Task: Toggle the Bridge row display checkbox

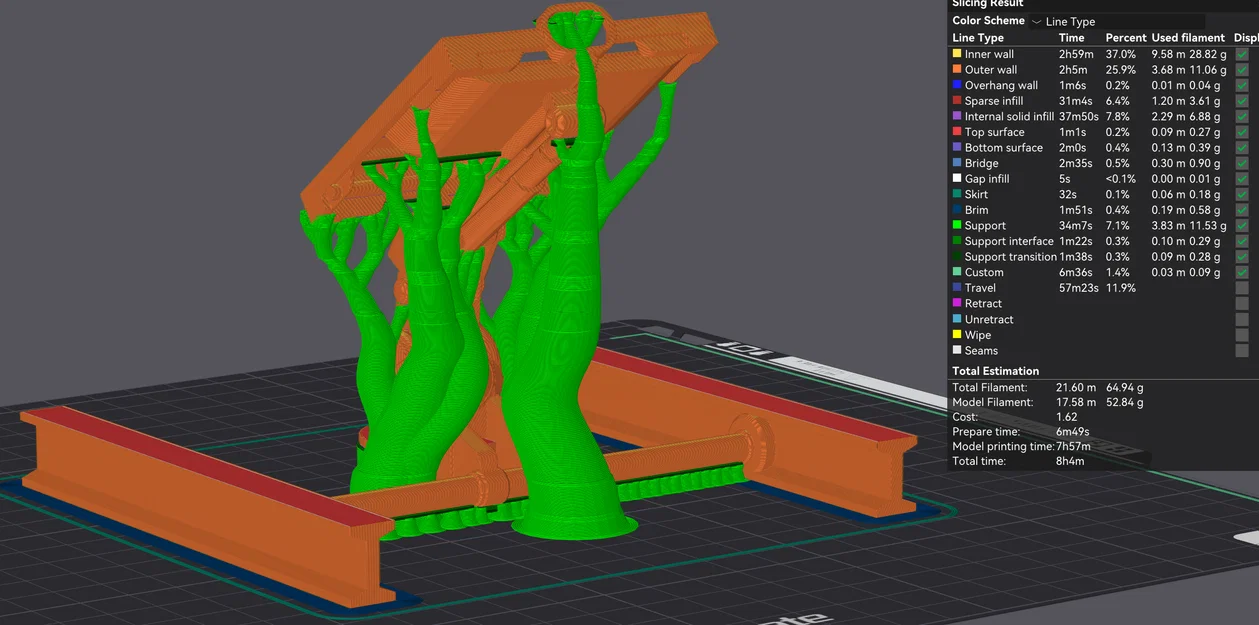Action: pyautogui.click(x=1241, y=163)
